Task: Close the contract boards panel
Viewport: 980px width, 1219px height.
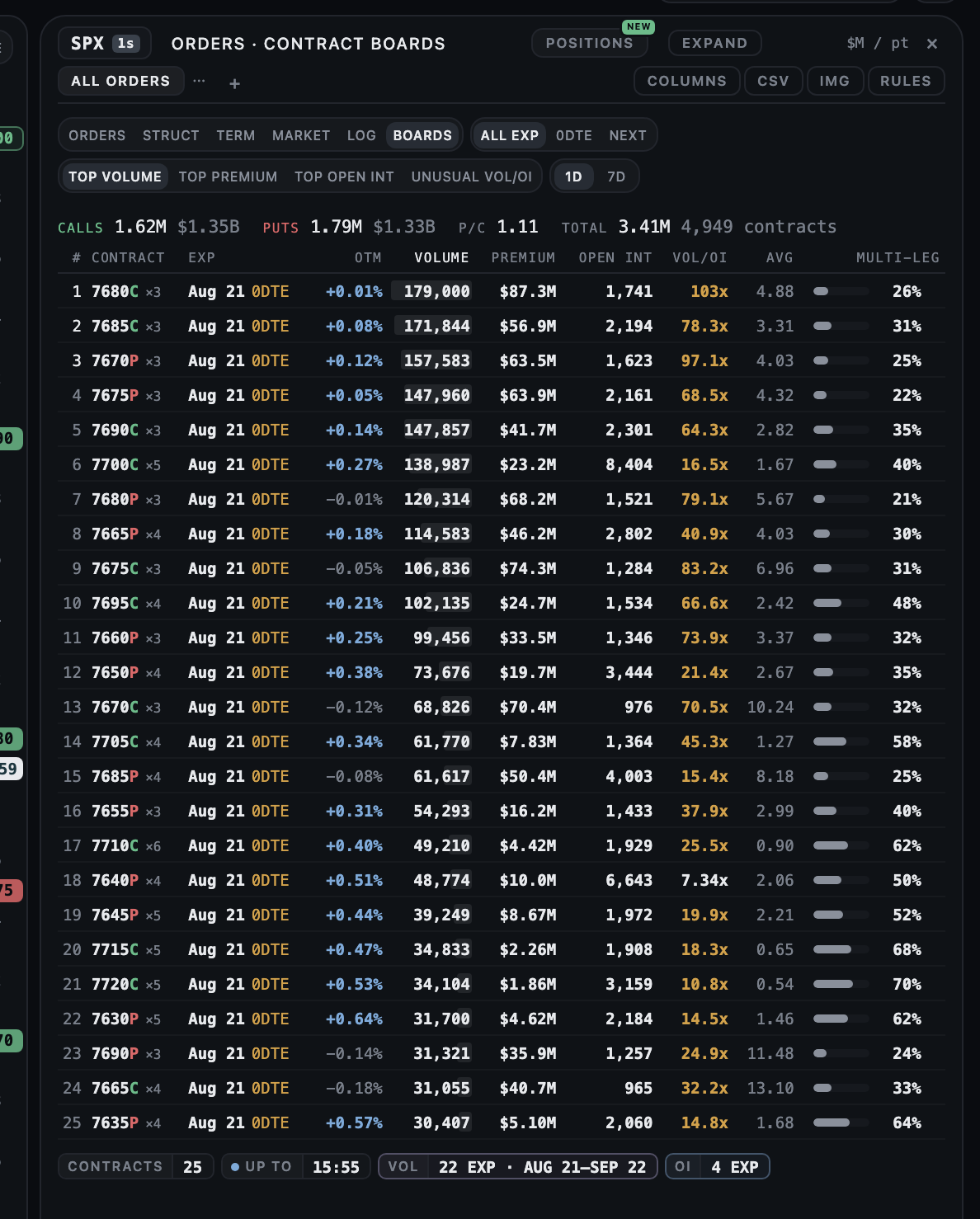Action: pyautogui.click(x=932, y=44)
